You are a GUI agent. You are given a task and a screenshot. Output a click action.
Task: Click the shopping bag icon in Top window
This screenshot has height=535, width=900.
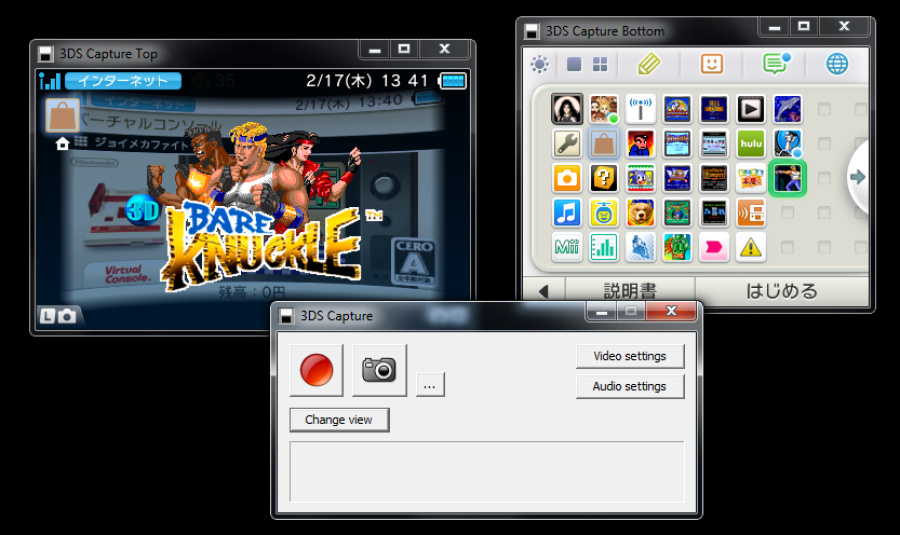62,115
